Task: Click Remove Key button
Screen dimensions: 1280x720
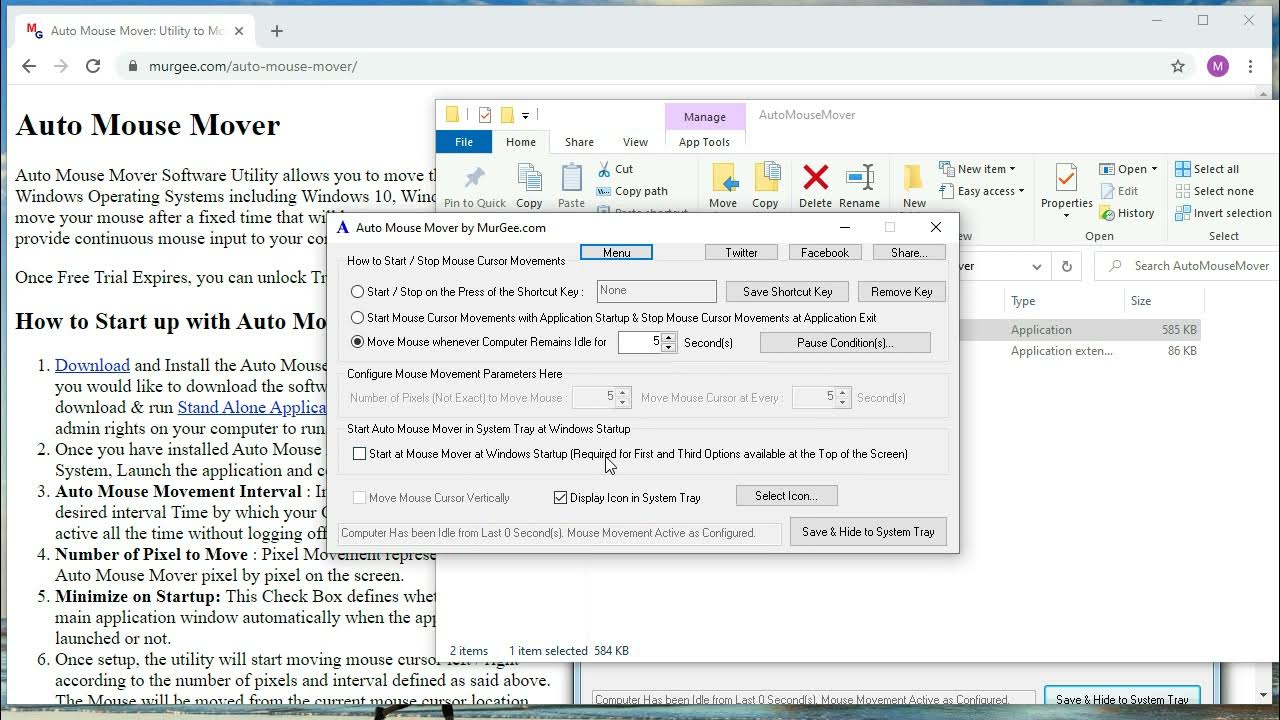Action: 902,292
